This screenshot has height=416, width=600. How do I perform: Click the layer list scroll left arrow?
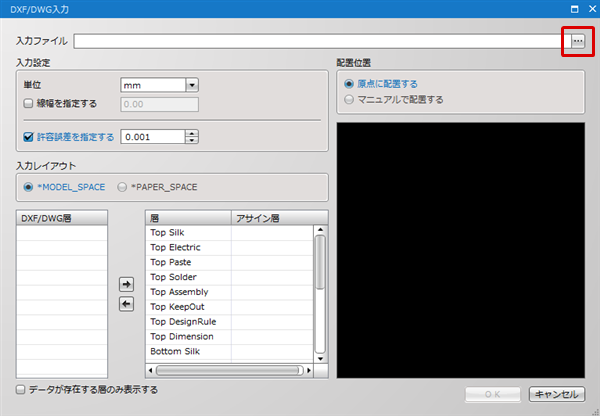150,370
